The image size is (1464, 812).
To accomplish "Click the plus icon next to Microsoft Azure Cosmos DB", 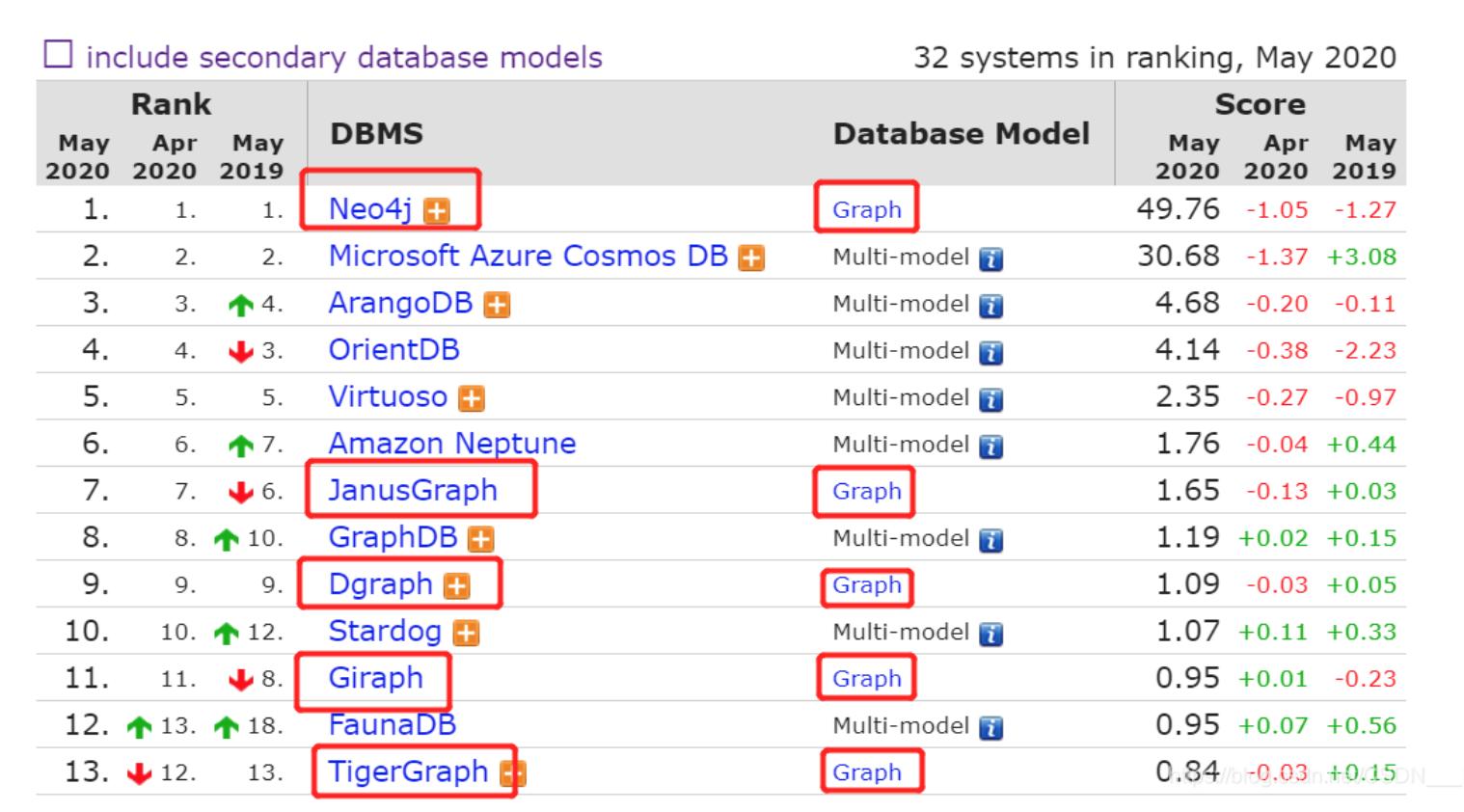I will click(x=751, y=258).
